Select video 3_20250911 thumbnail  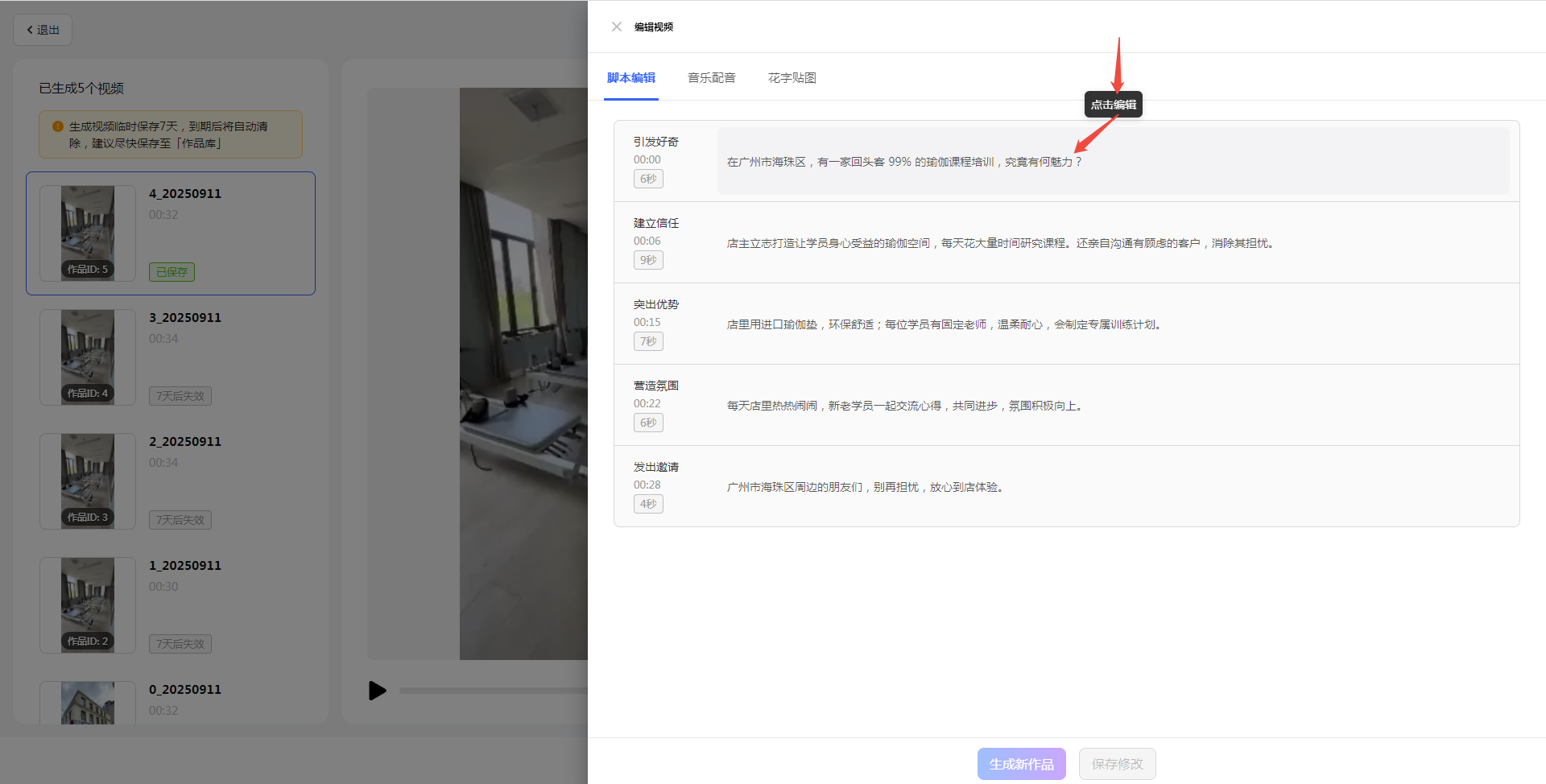[x=88, y=357]
